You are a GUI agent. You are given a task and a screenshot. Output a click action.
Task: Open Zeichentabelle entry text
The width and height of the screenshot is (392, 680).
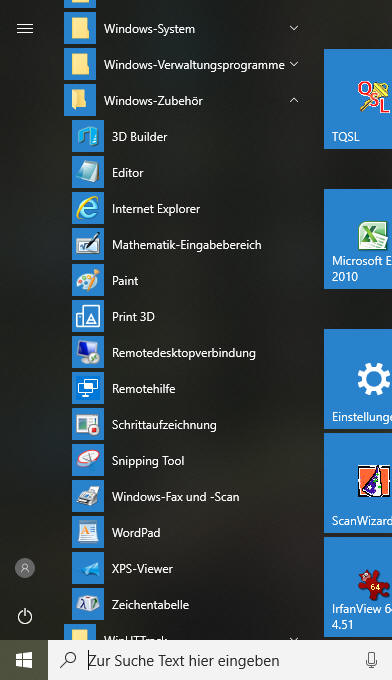tap(150, 605)
